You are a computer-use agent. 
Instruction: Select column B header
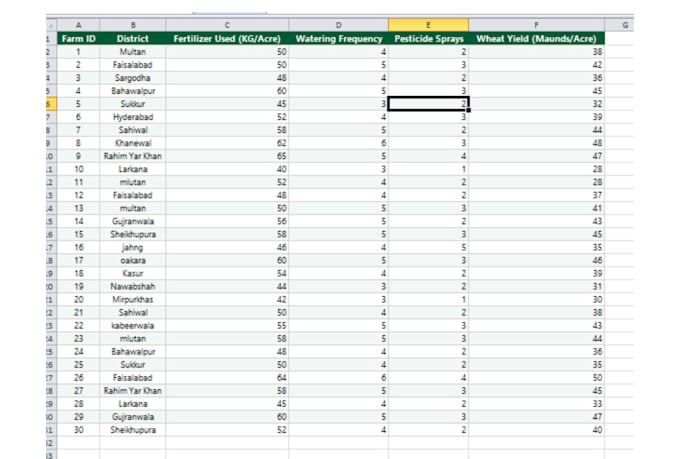pos(133,25)
